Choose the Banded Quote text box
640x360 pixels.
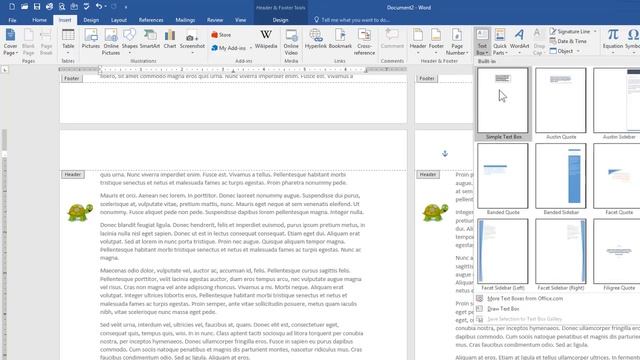[502, 179]
